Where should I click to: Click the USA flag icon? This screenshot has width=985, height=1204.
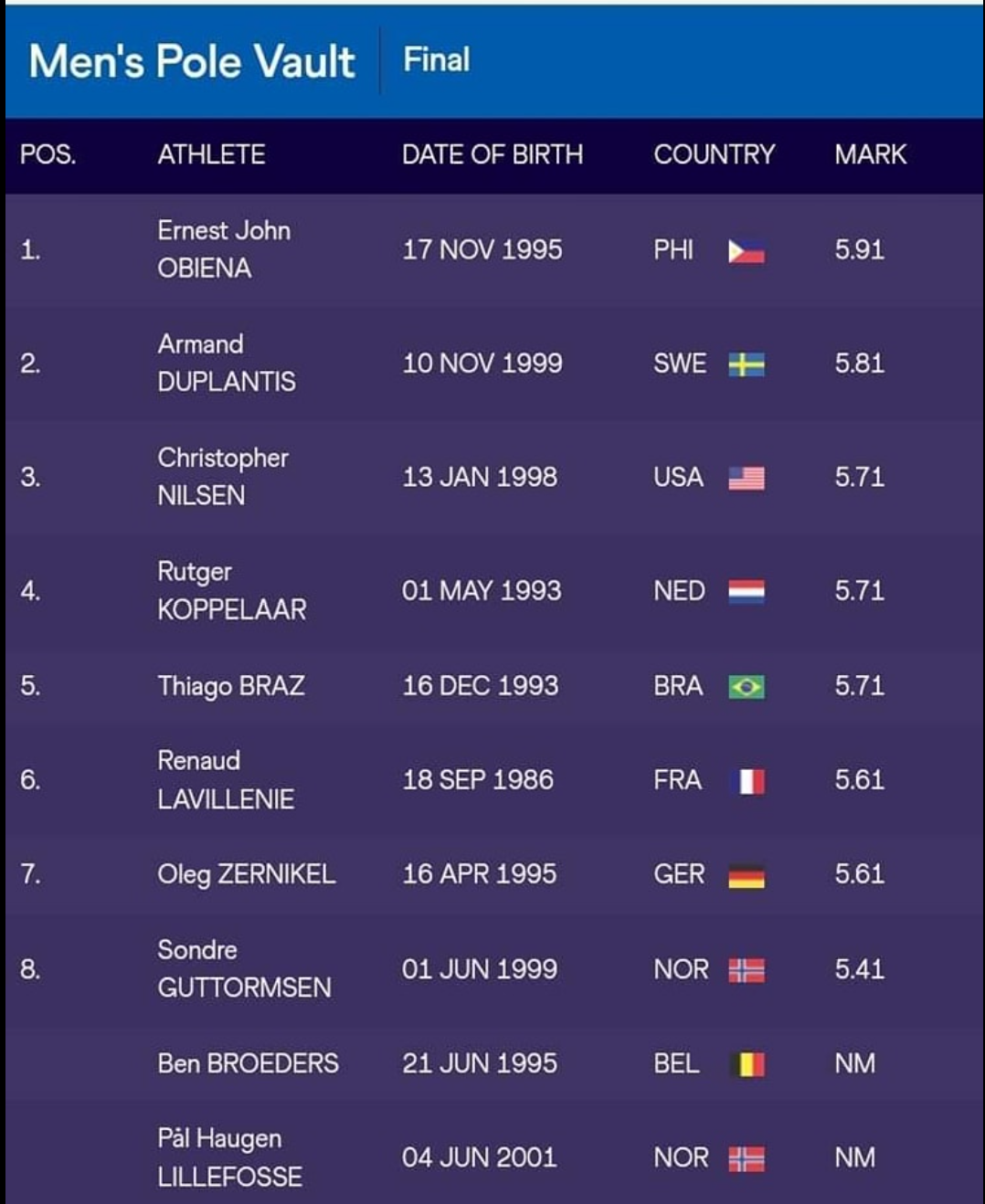tap(746, 478)
